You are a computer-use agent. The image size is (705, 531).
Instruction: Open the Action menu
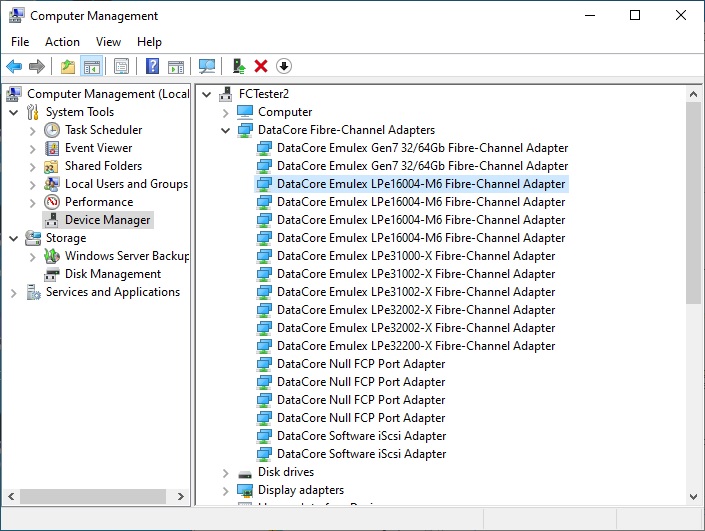tap(62, 42)
